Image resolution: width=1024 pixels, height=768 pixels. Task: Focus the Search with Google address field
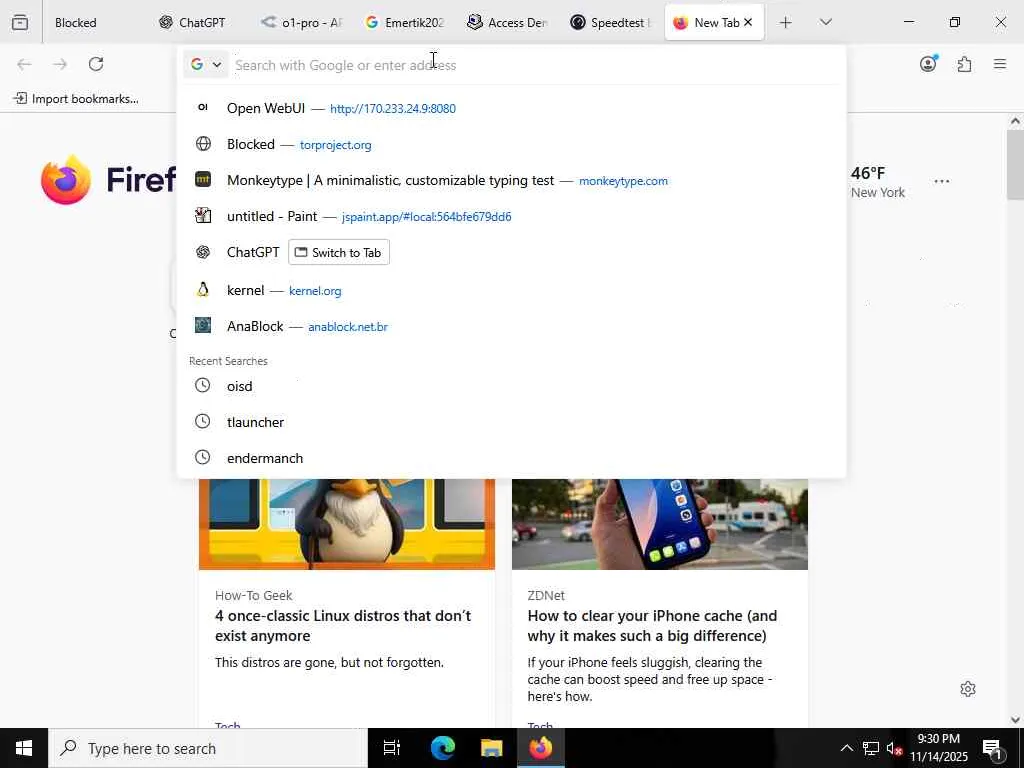pyautogui.click(x=534, y=65)
